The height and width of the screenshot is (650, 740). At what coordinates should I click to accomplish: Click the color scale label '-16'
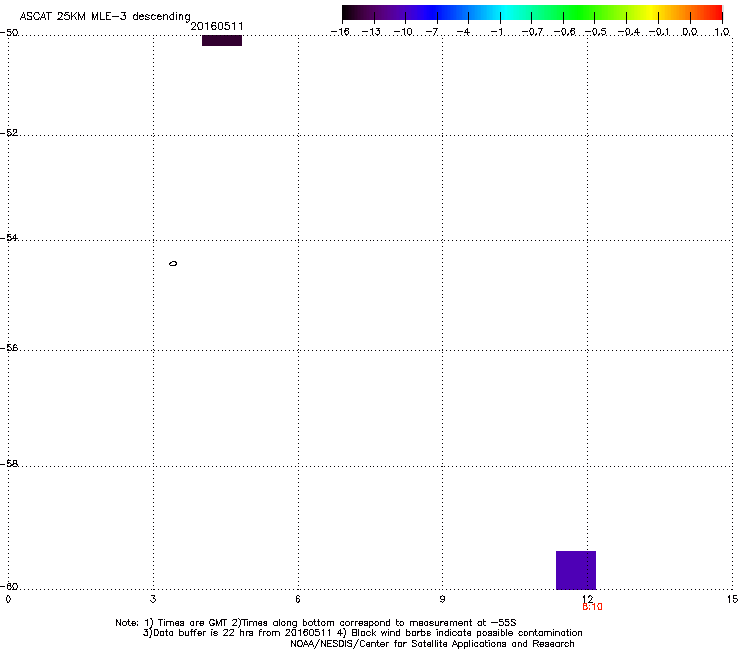[340, 32]
